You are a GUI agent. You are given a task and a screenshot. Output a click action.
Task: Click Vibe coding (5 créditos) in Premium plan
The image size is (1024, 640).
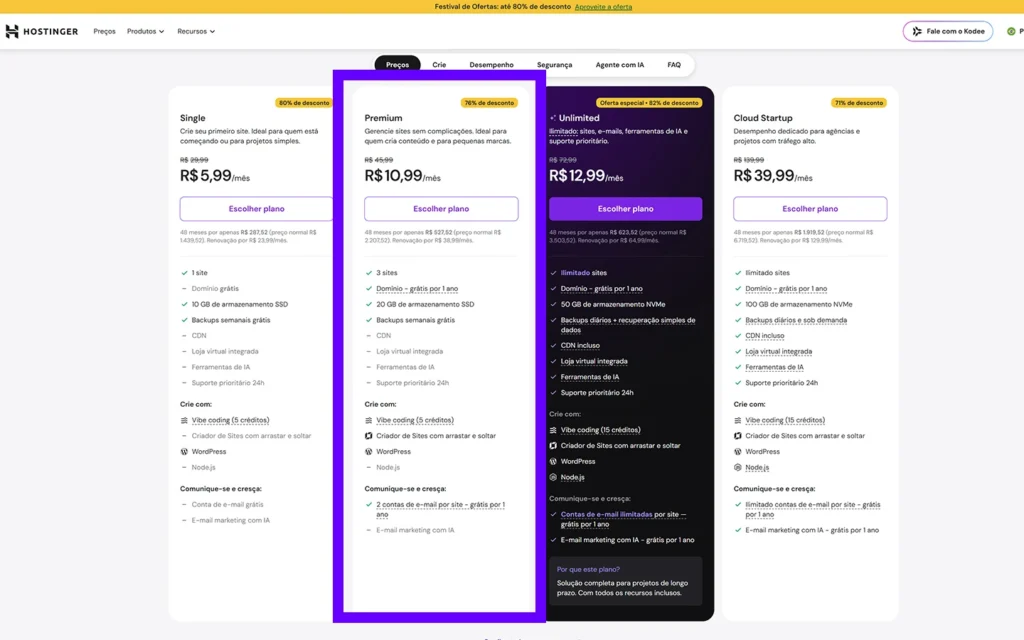(x=415, y=421)
